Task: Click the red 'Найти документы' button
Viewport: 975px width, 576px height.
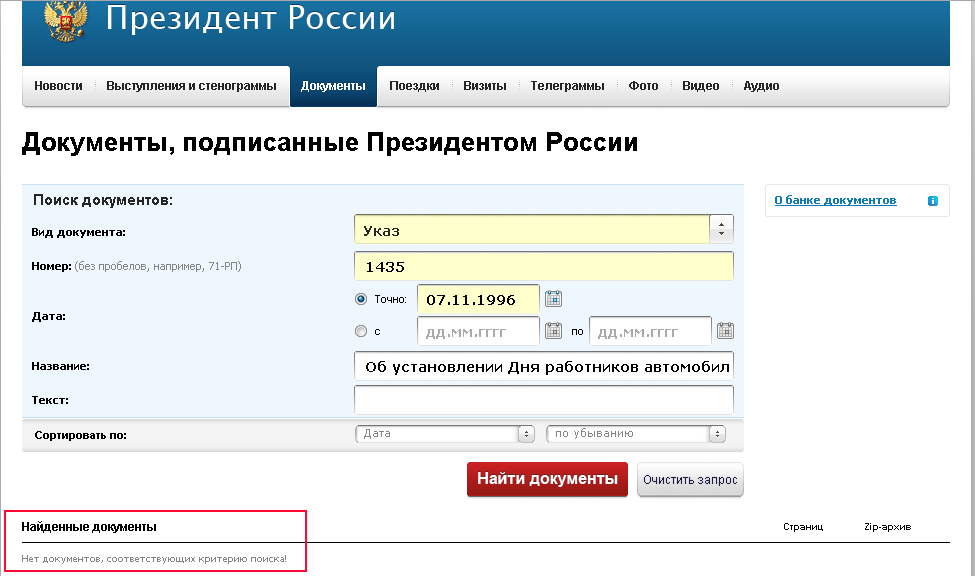Action: coord(547,479)
